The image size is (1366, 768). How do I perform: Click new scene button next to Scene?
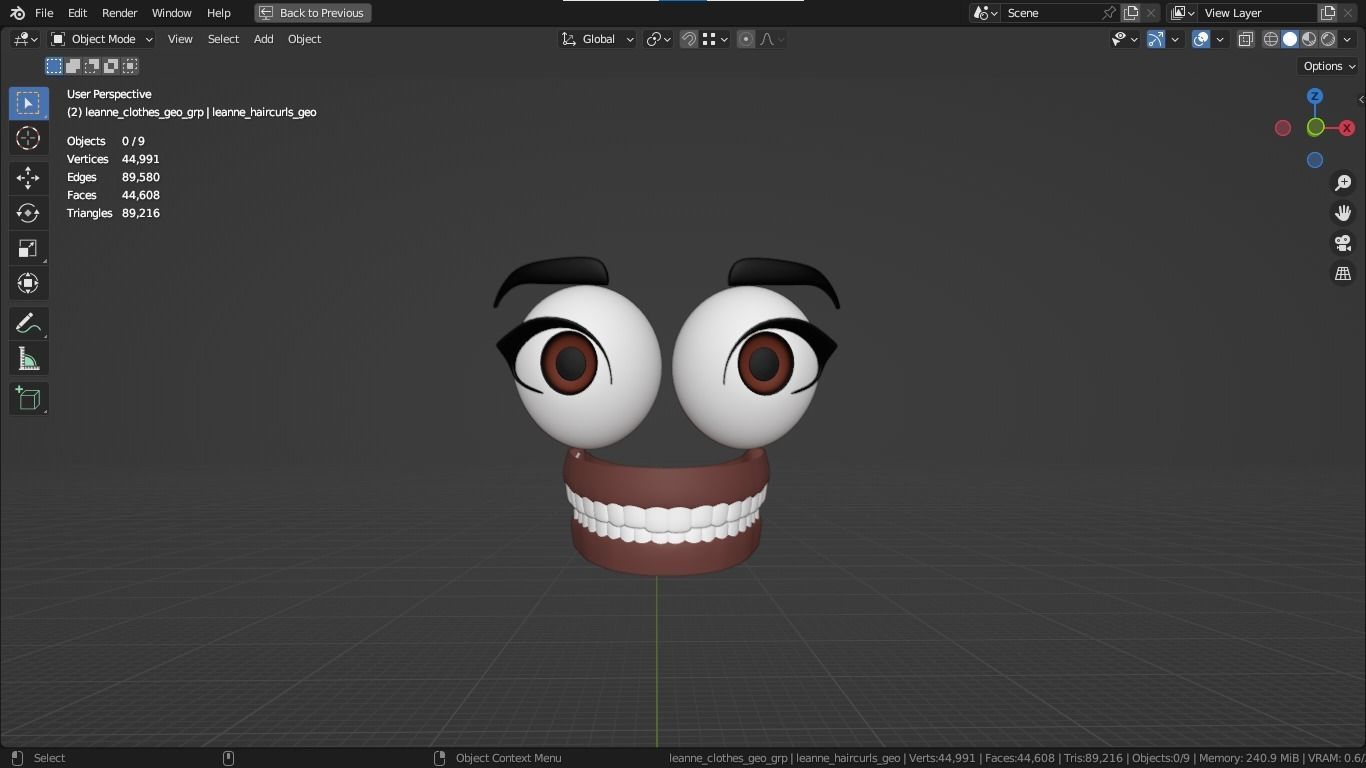coord(1131,13)
